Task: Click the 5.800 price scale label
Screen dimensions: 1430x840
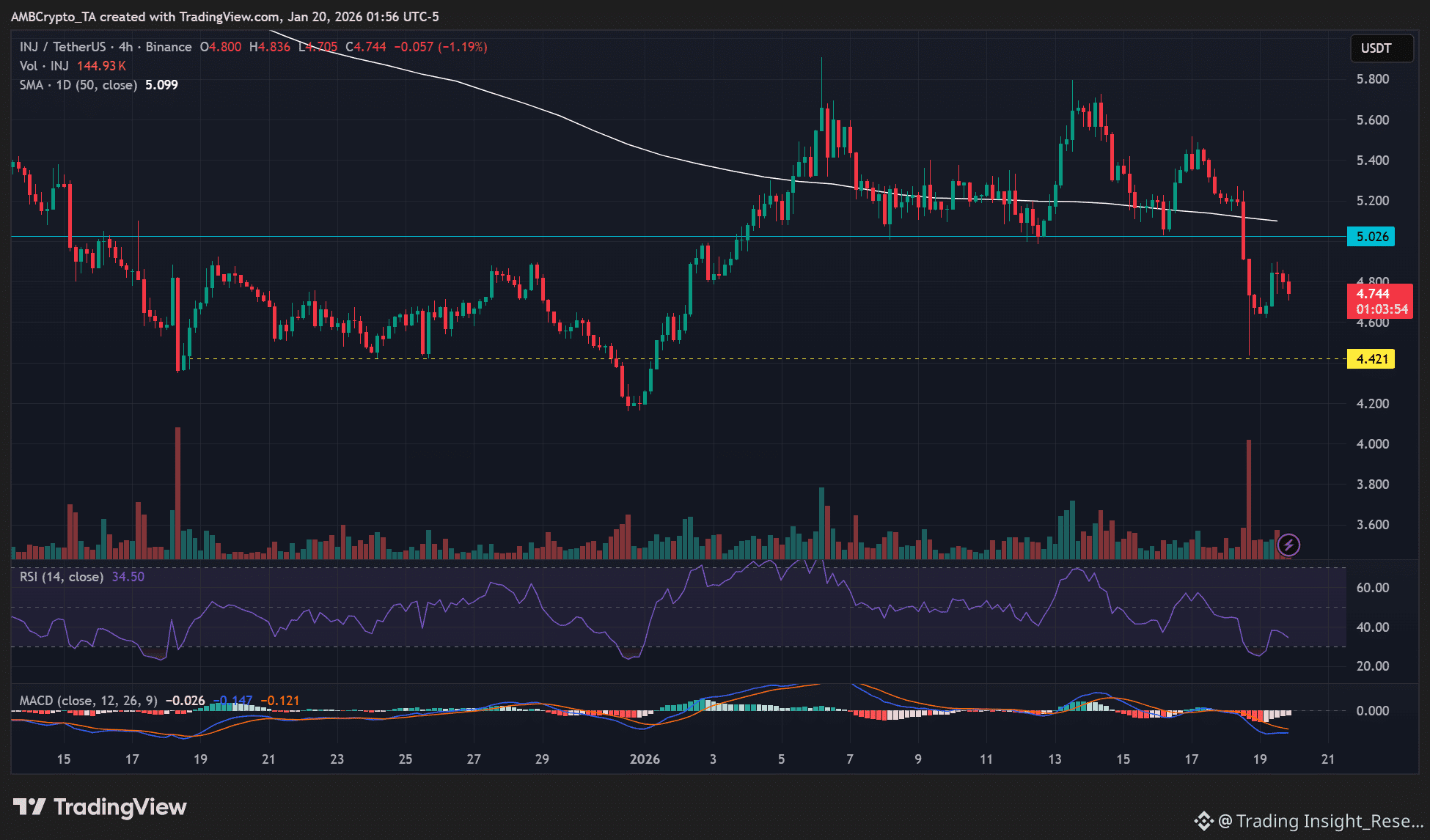Action: click(1372, 79)
